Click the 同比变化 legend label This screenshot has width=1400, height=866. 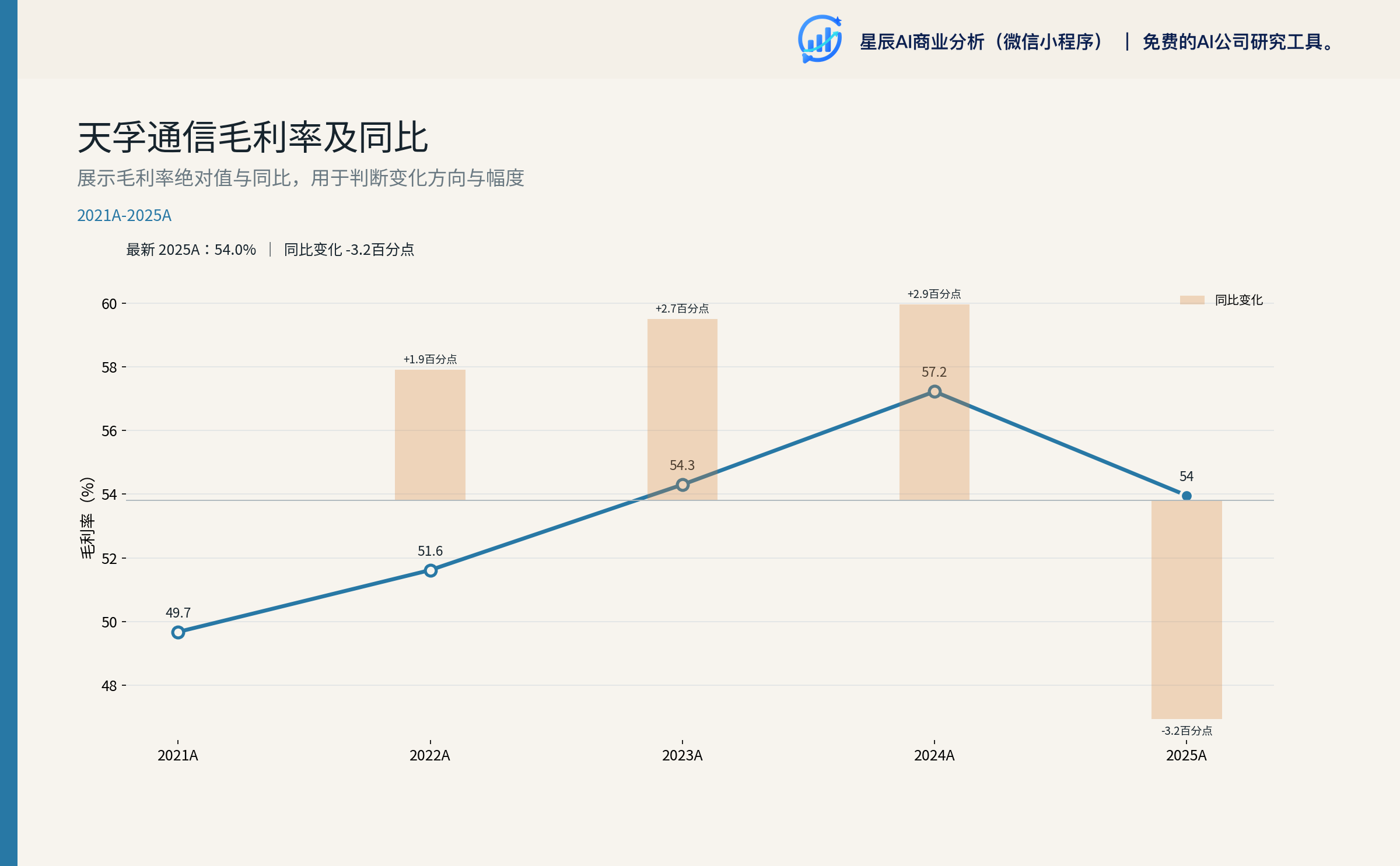click(1238, 300)
